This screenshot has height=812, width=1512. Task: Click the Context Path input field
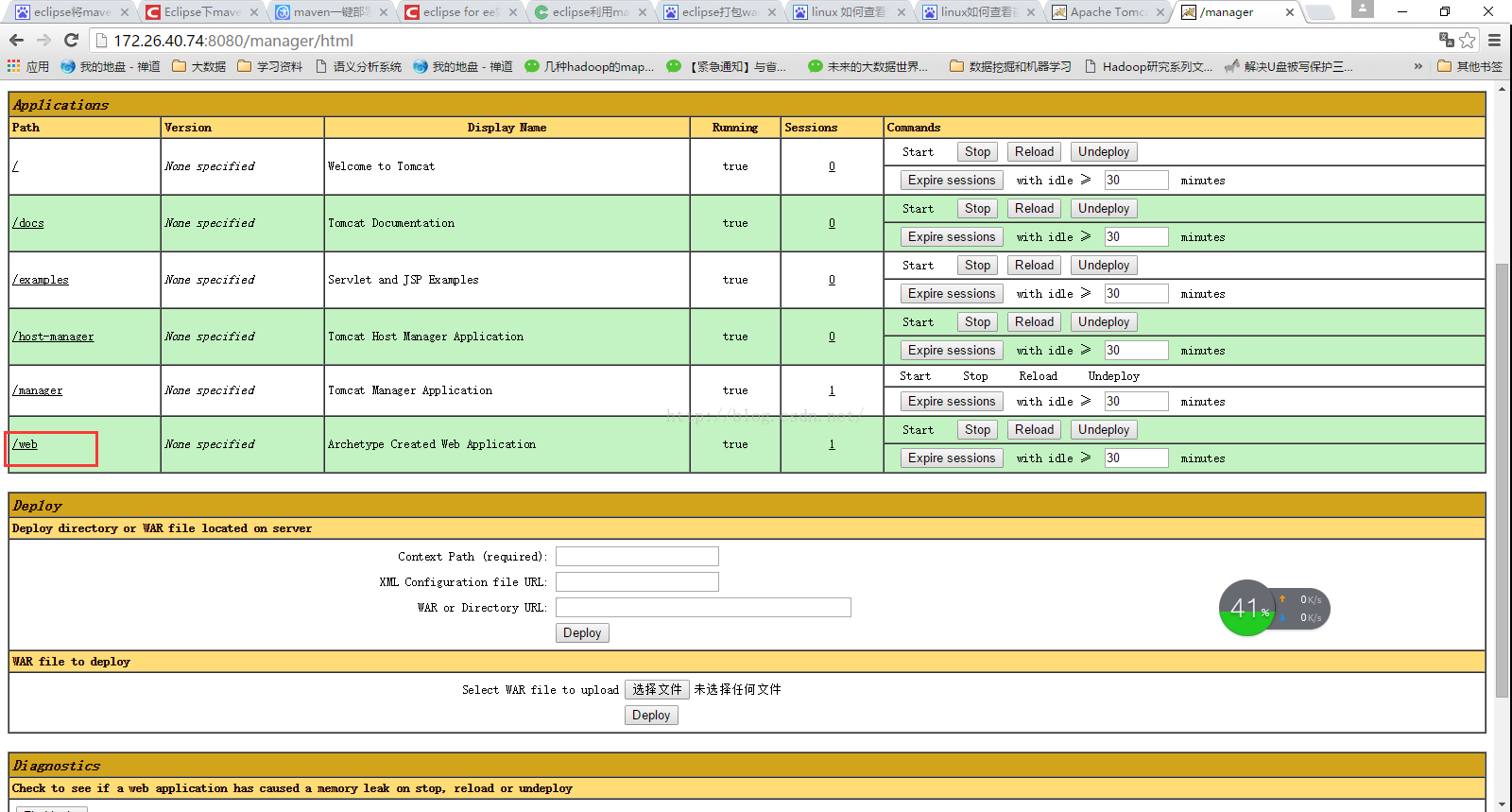coord(637,557)
